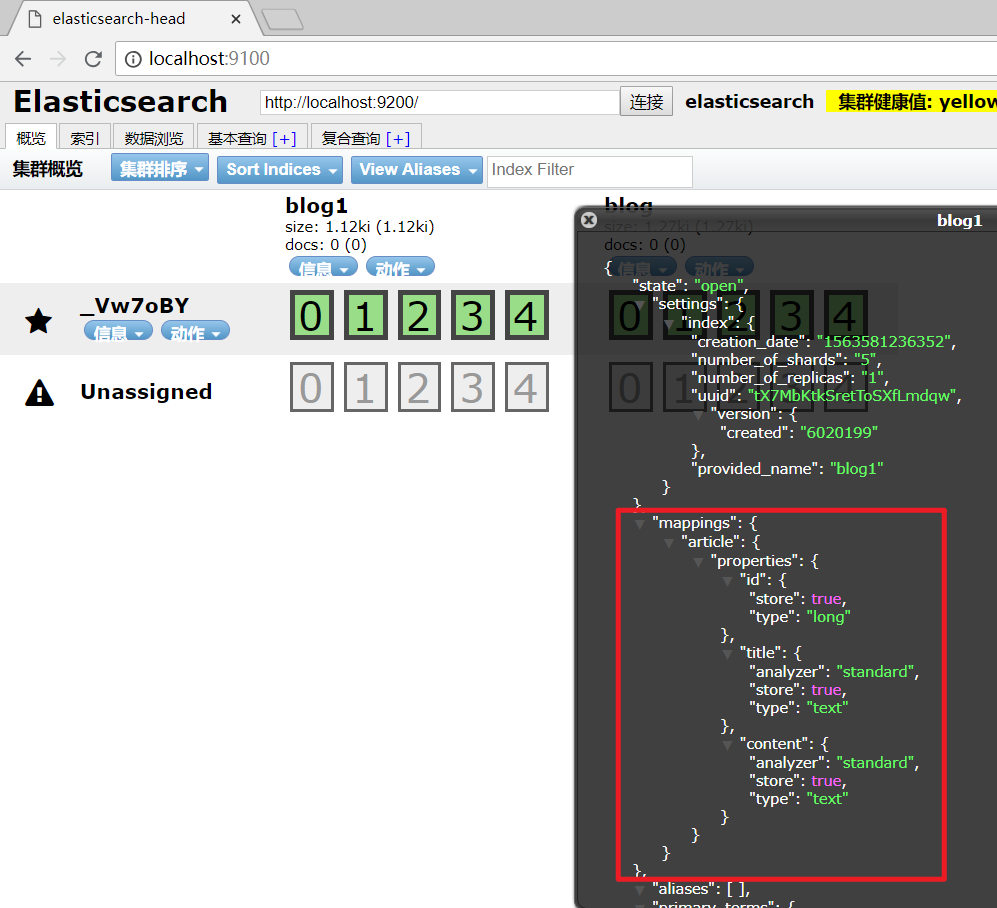Collapse the "title" property node
The image size is (997, 908).
(729, 653)
